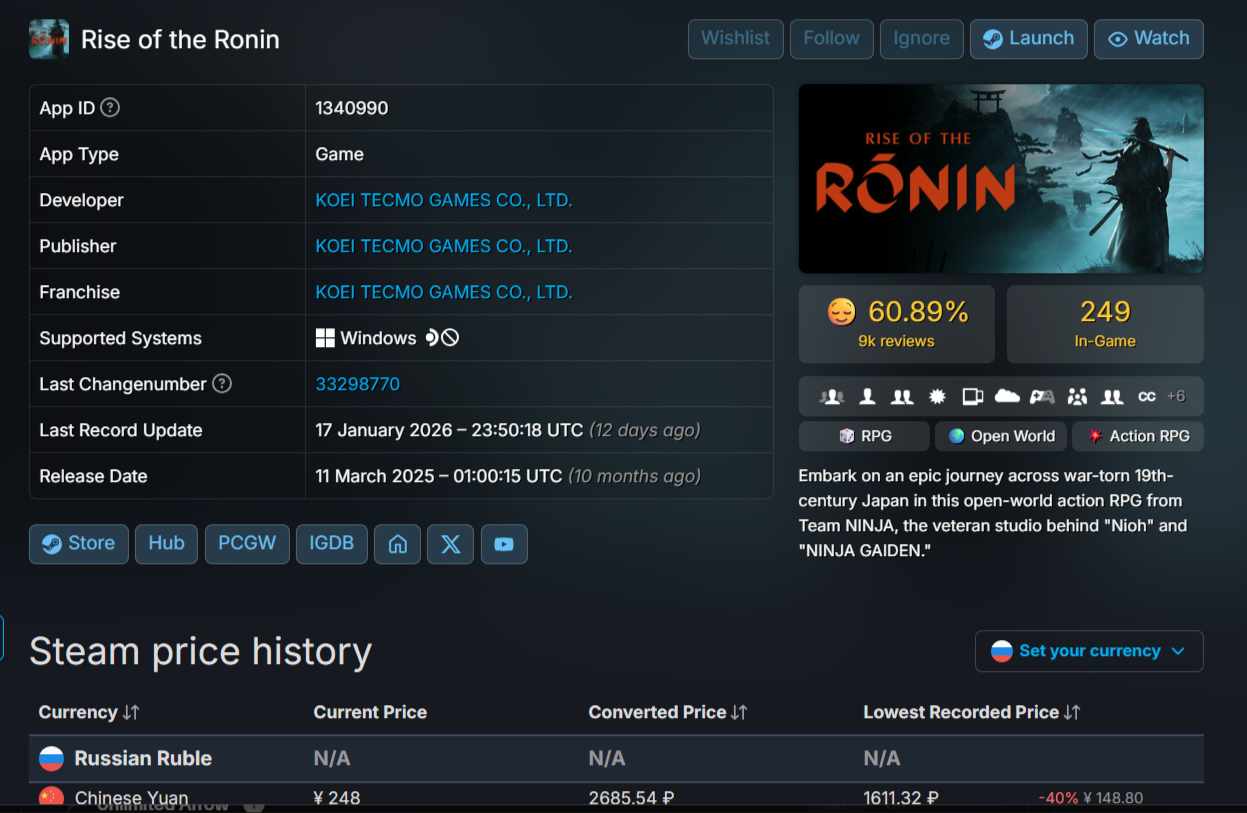Open the IGDB link button
1247x813 pixels.
(x=332, y=544)
